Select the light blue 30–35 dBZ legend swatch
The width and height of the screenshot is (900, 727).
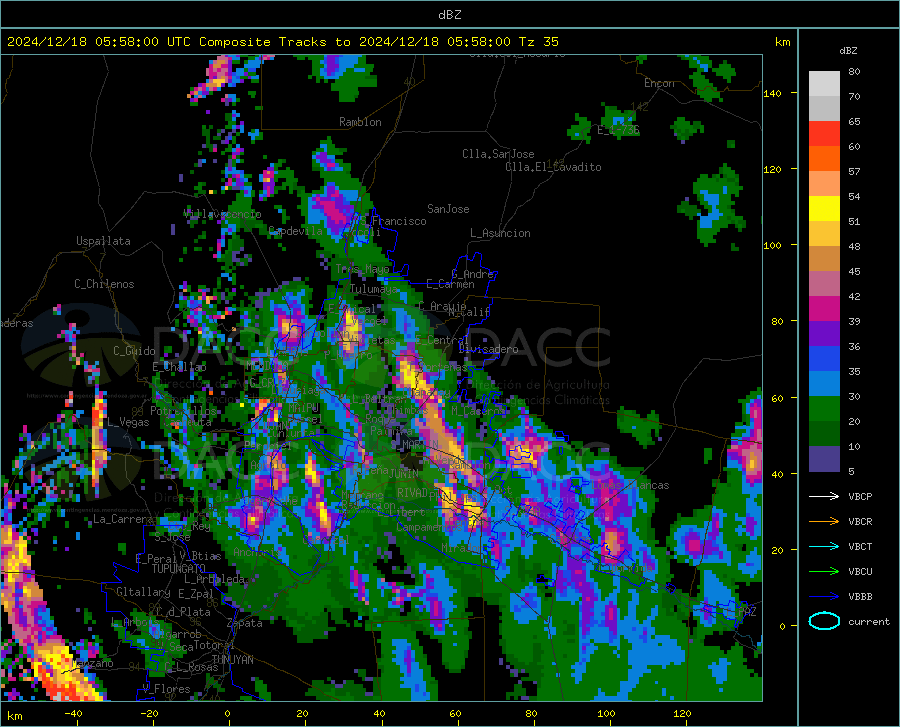point(824,384)
